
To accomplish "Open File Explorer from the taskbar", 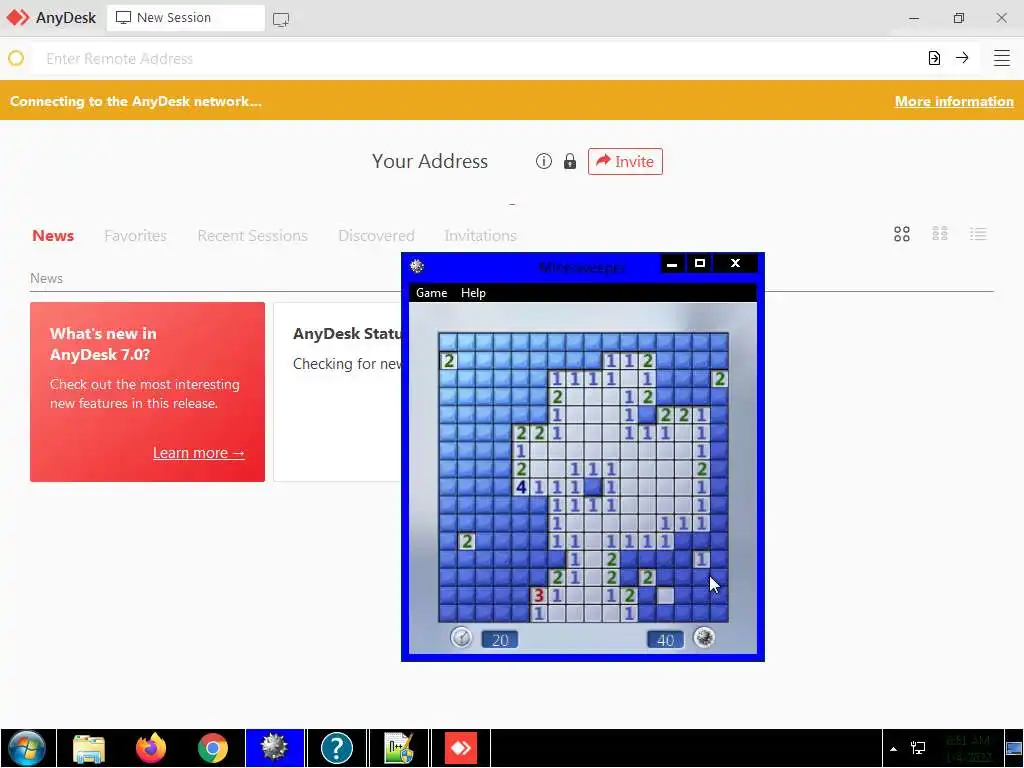I will [x=89, y=748].
